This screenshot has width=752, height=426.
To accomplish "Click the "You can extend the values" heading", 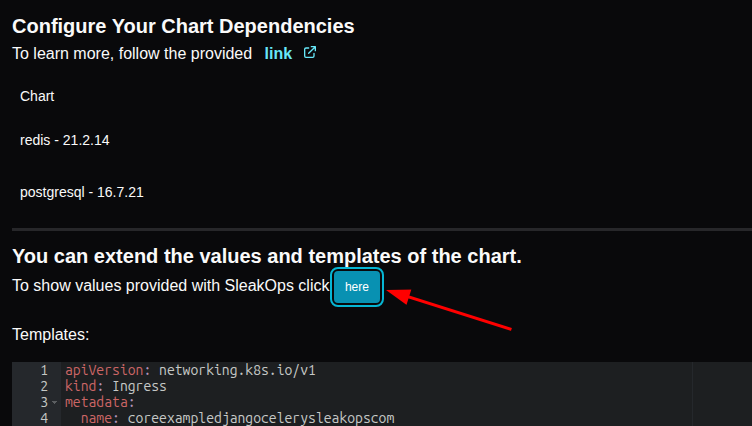I will [267, 256].
